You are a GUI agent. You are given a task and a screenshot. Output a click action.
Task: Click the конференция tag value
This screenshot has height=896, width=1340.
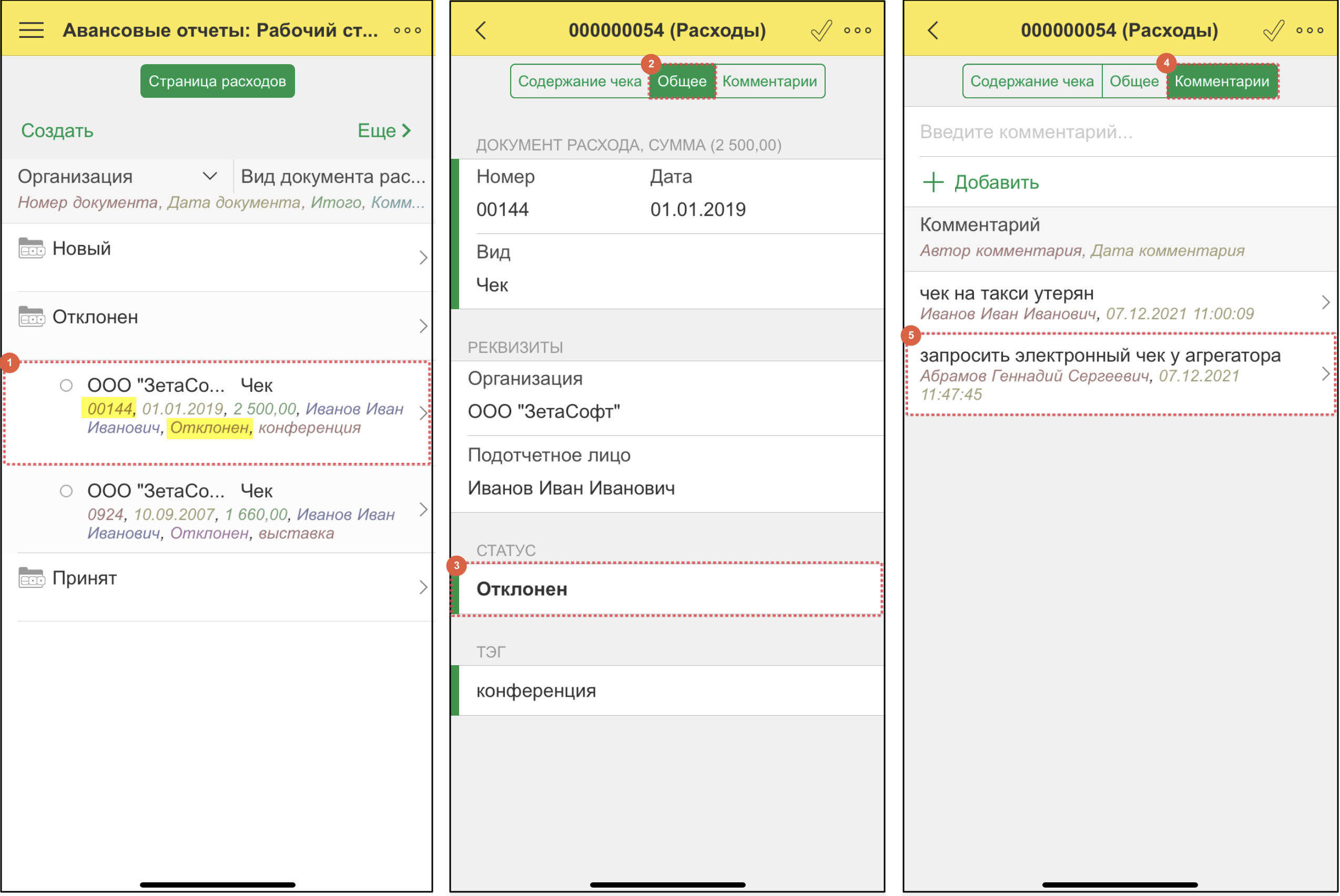[x=536, y=690]
